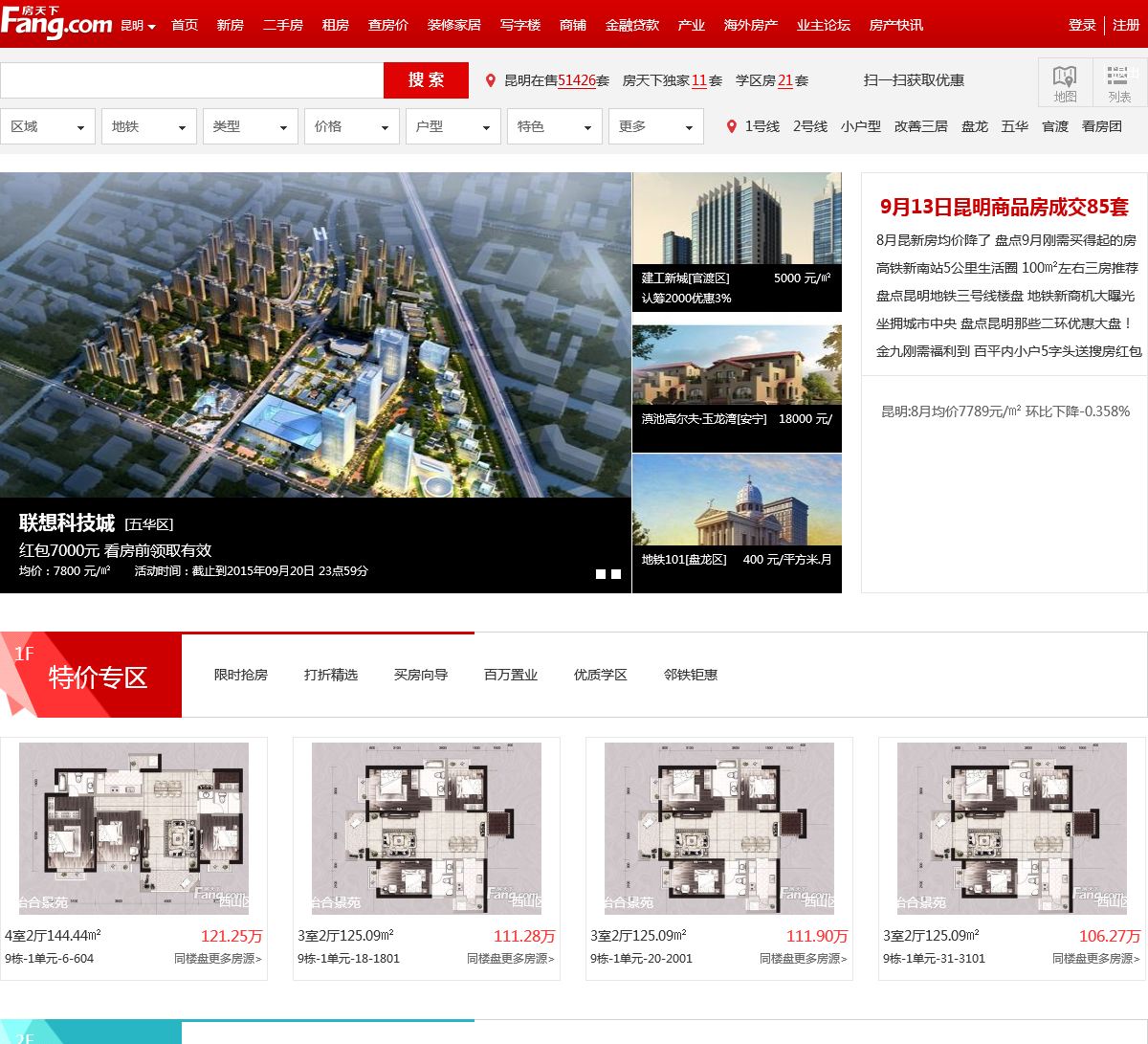
Task: Click 注册 link
Action: point(1126,25)
